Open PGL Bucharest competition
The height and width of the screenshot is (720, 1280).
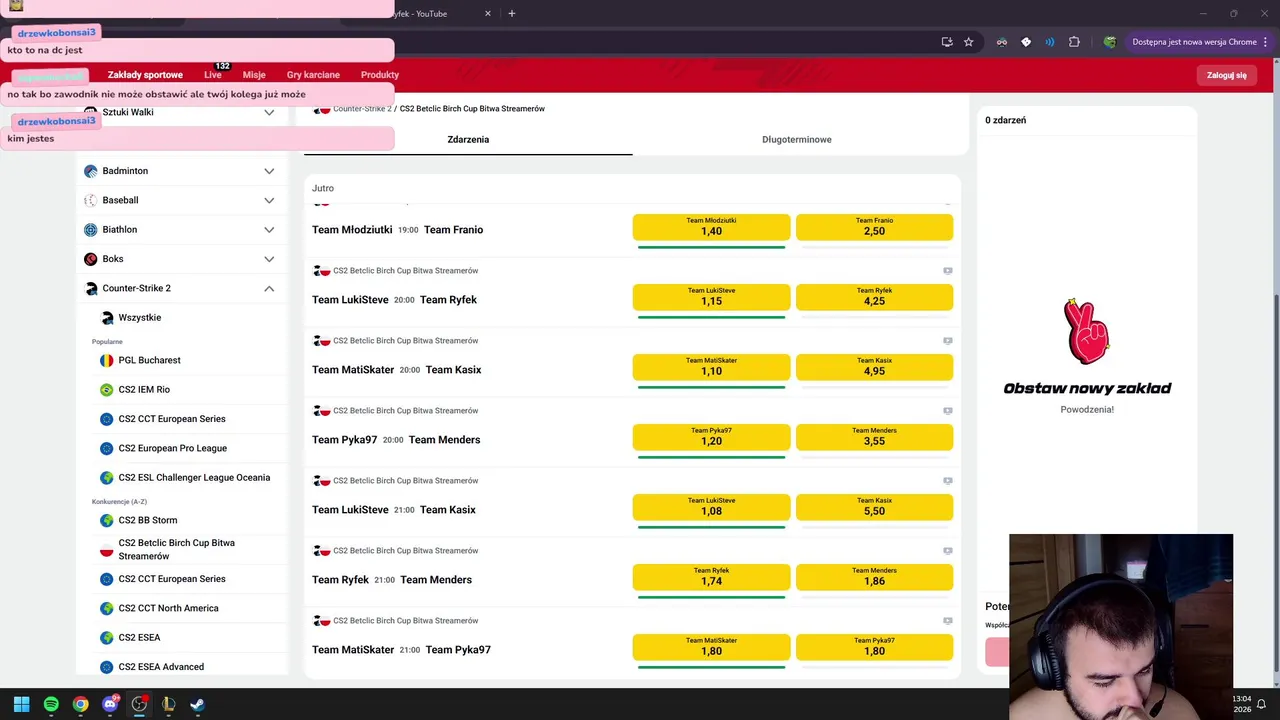coord(150,360)
